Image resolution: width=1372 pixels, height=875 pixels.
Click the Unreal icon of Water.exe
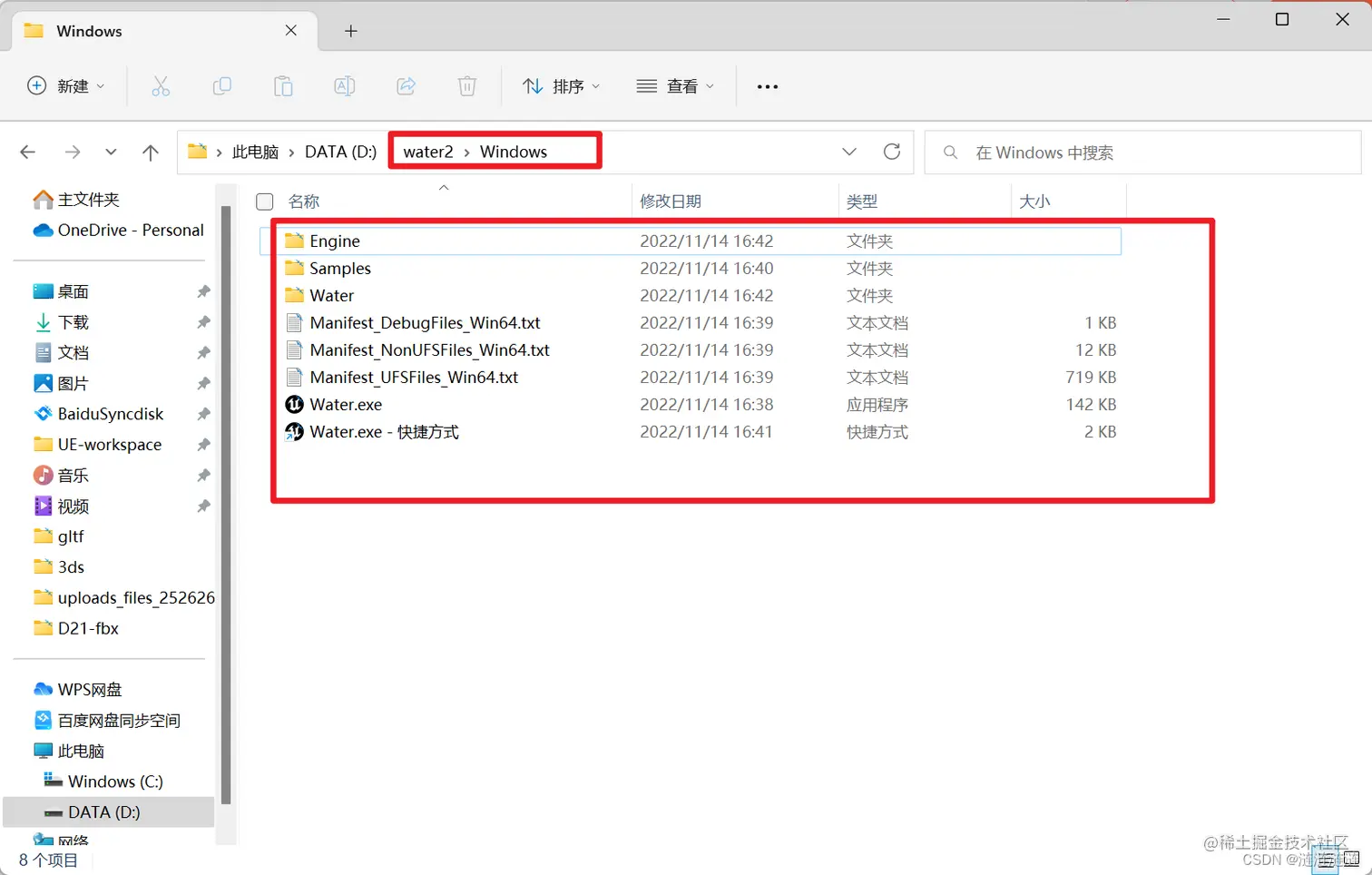pos(294,404)
